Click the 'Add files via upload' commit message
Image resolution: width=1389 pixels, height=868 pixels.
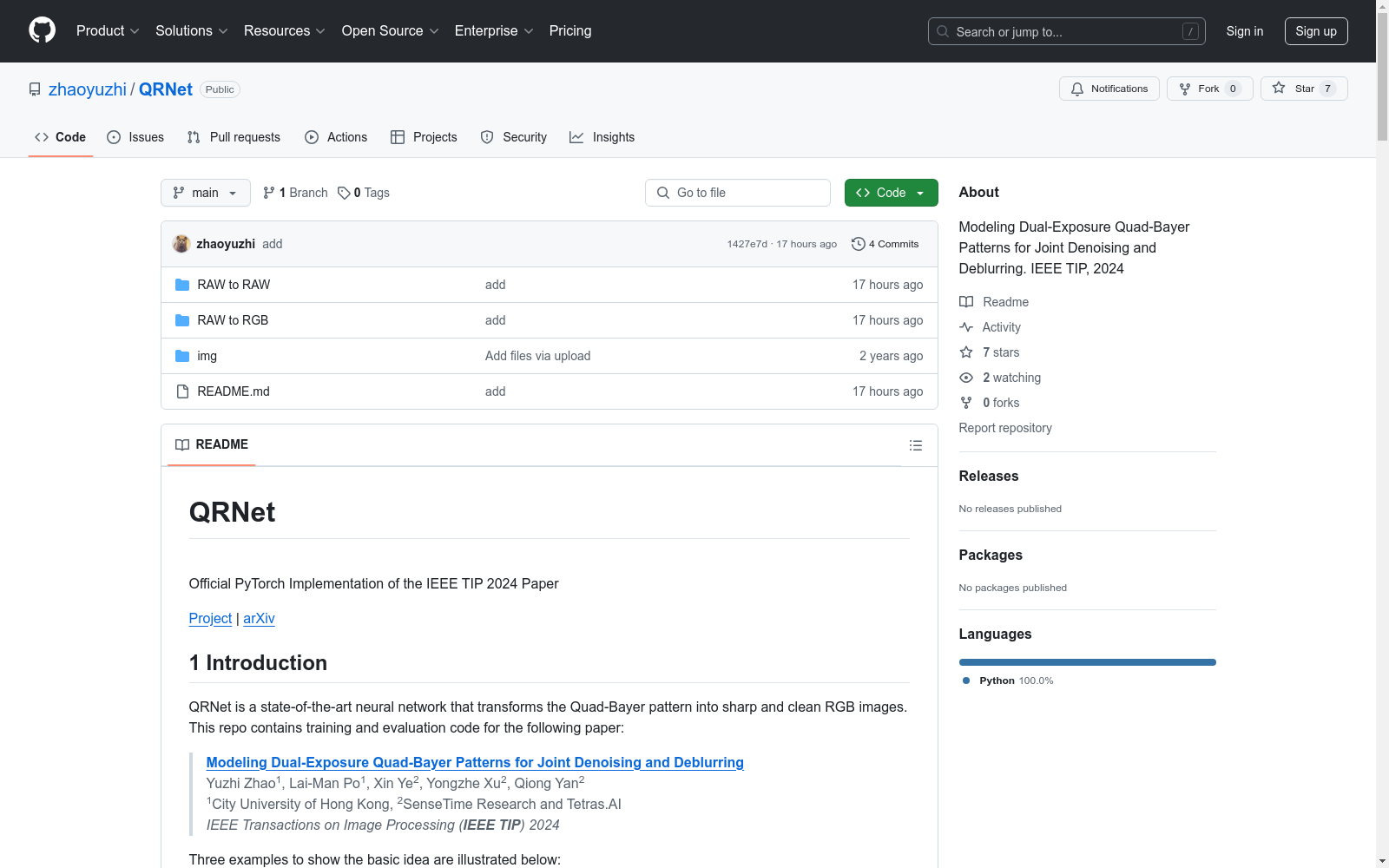[538, 356]
